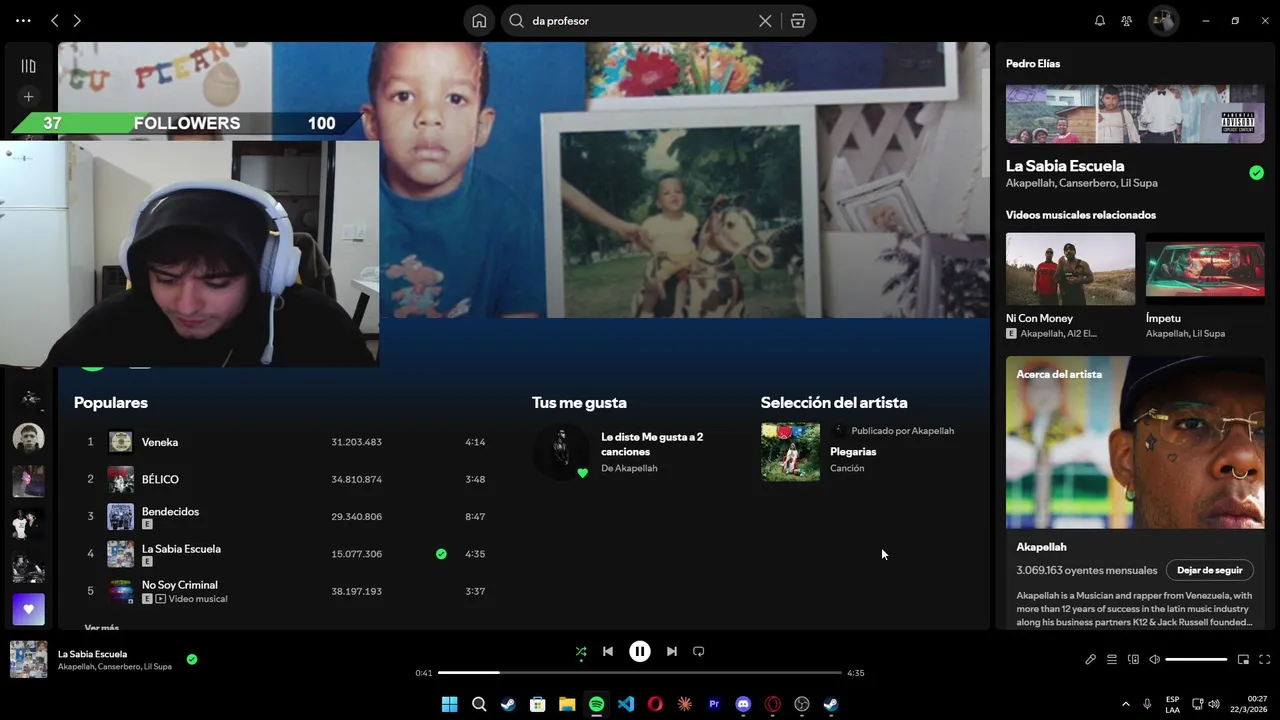Enter full screen mode
Screen dimensions: 1280x720
1264,660
